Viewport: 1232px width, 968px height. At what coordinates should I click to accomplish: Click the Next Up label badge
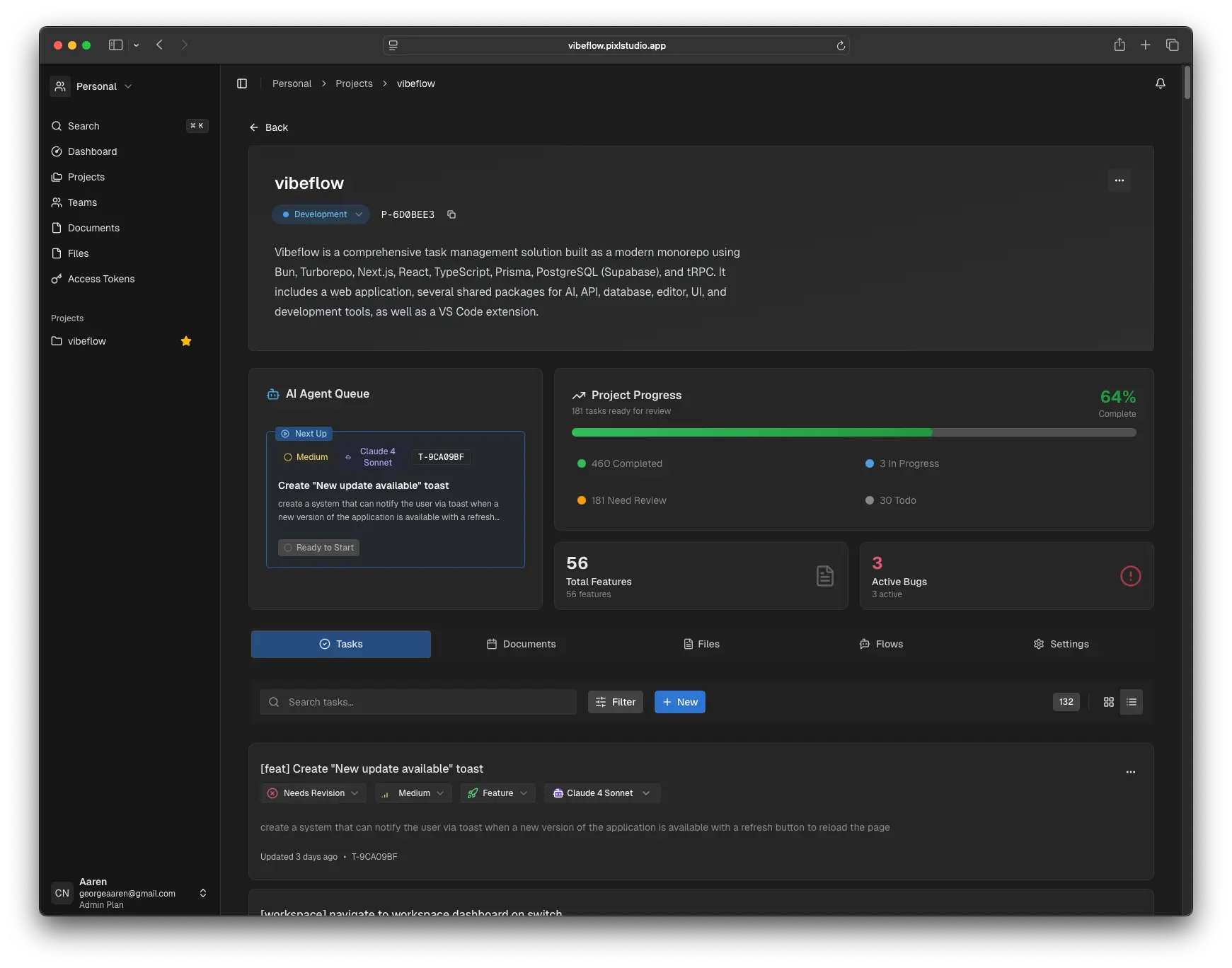point(304,434)
